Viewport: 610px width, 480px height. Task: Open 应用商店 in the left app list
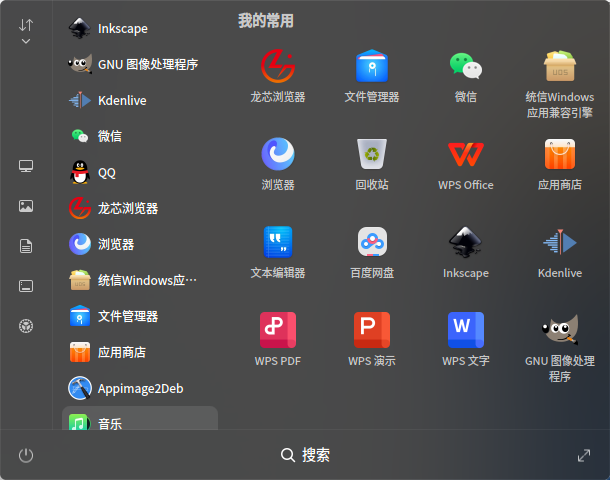tap(140, 352)
